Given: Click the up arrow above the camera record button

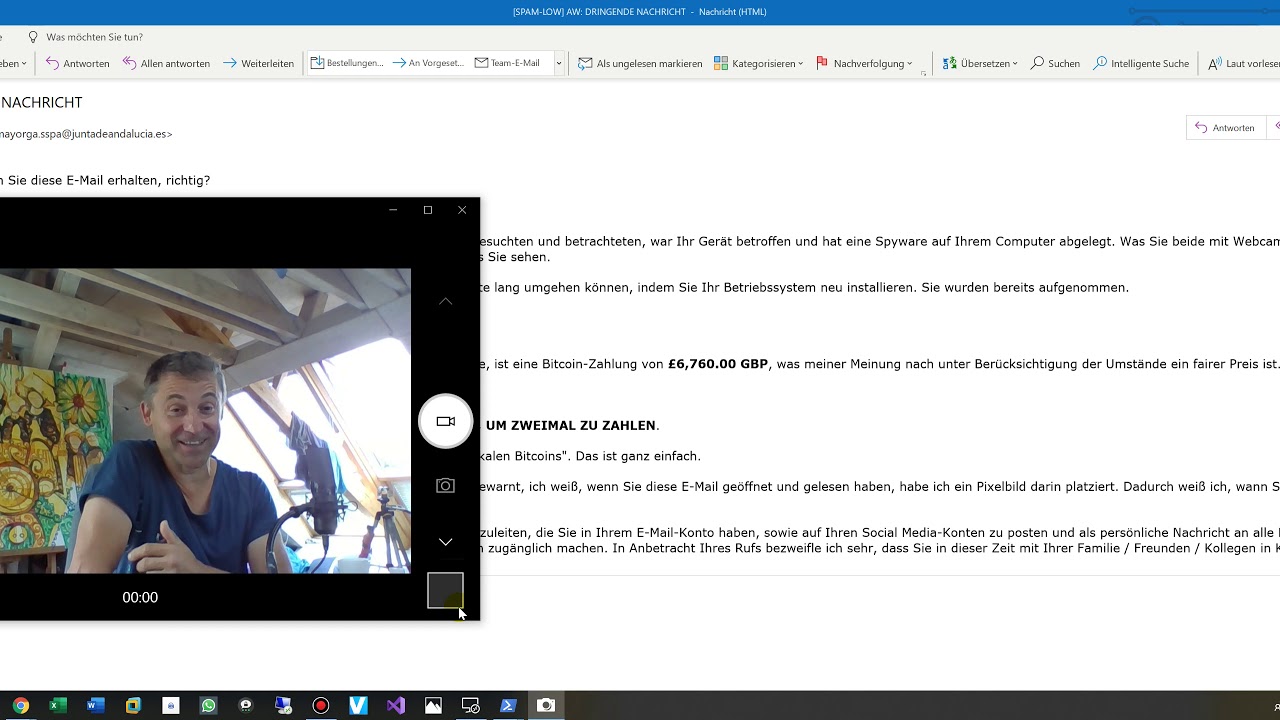Looking at the screenshot, I should 445,301.
